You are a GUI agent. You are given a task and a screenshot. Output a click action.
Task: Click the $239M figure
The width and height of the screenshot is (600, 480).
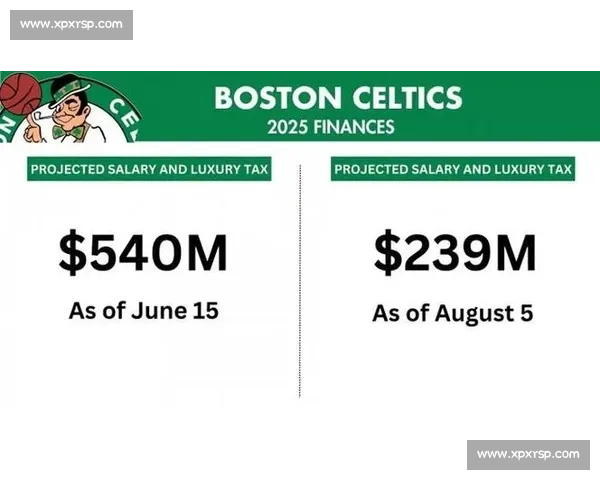click(x=455, y=253)
